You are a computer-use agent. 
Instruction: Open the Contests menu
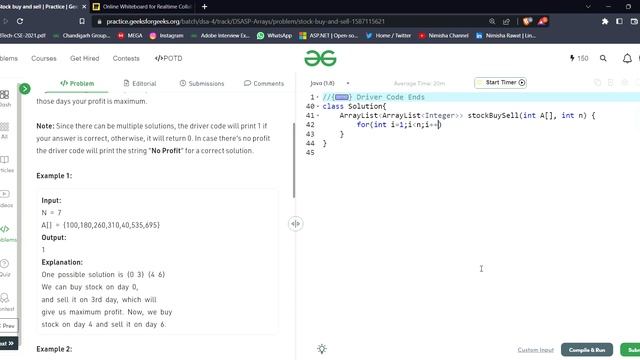click(126, 58)
